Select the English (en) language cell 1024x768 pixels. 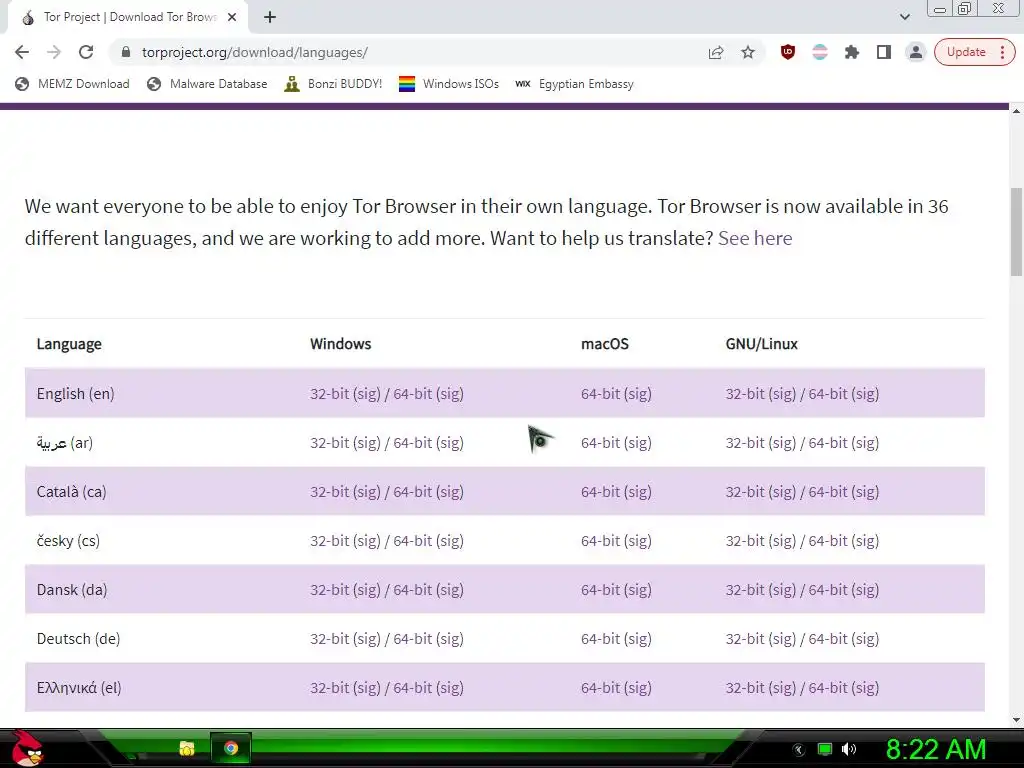[x=76, y=394]
